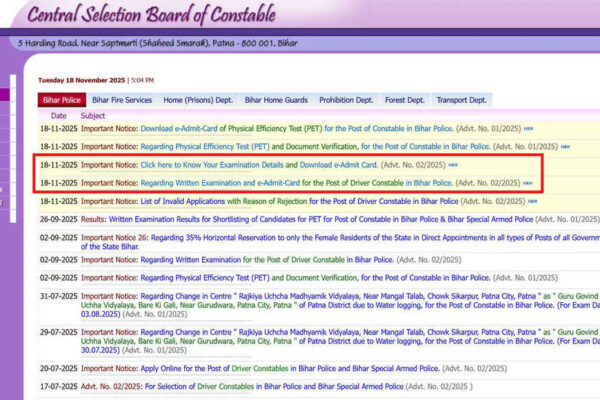Switch to Prohibition Dept. tab
600x400 pixels.
347,100
